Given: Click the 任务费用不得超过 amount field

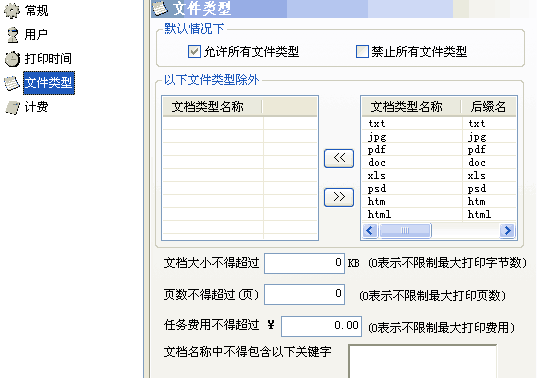Looking at the screenshot, I should [x=321, y=326].
